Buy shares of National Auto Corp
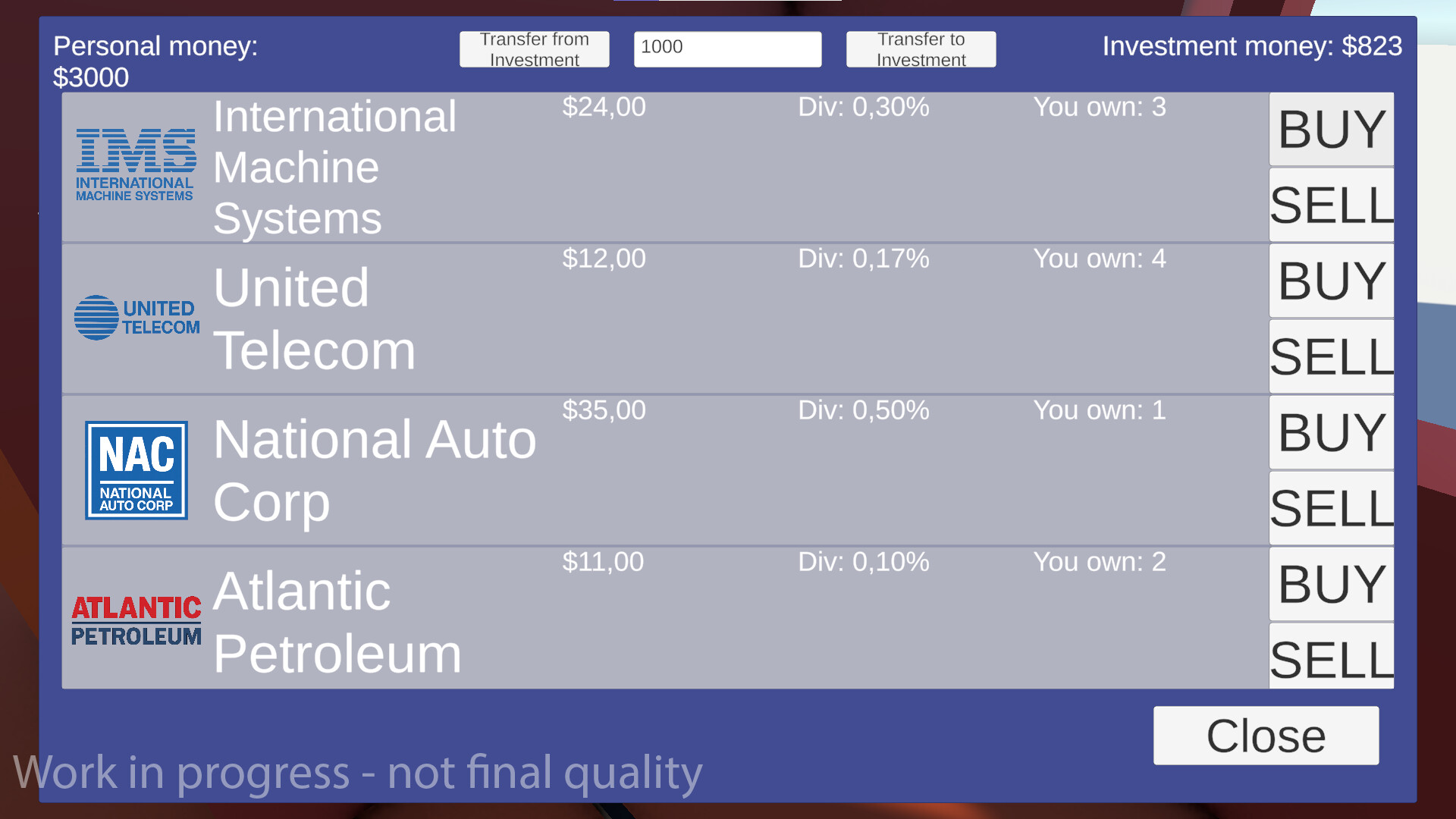 (x=1330, y=432)
